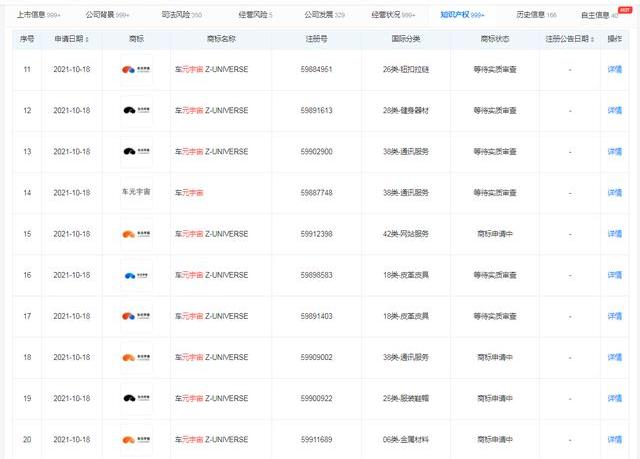Image resolution: width=640 pixels, height=459 pixels.
Task: Click the 42类-网站服务 class cell
Action: 406,234
